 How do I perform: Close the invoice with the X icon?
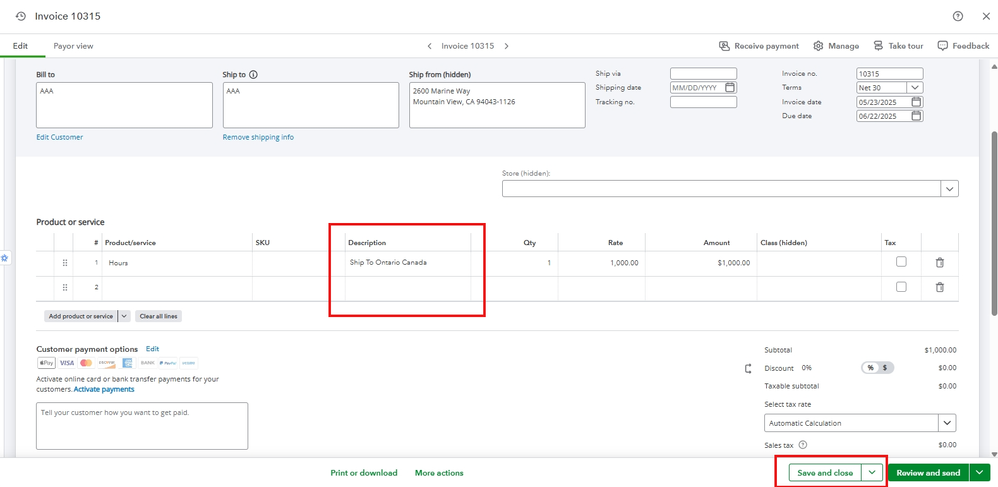[x=986, y=17]
